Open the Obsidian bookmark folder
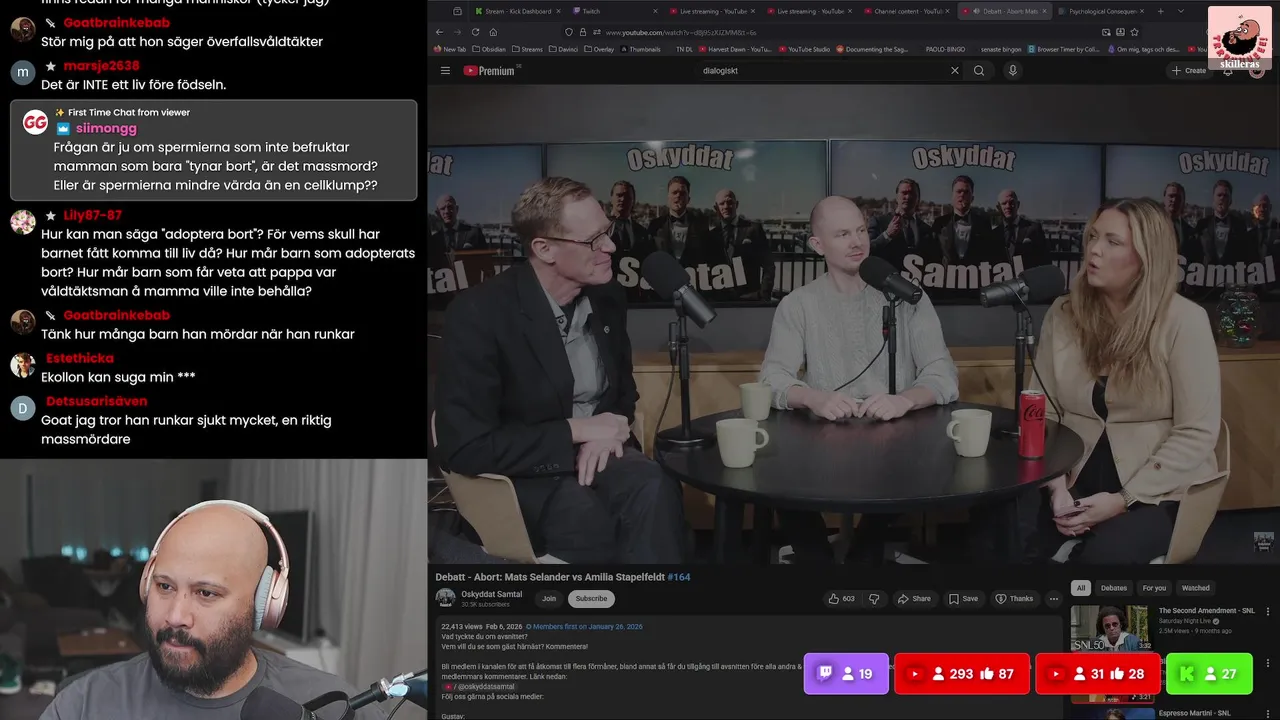Screen dimensions: 1280x720 [x=489, y=49]
